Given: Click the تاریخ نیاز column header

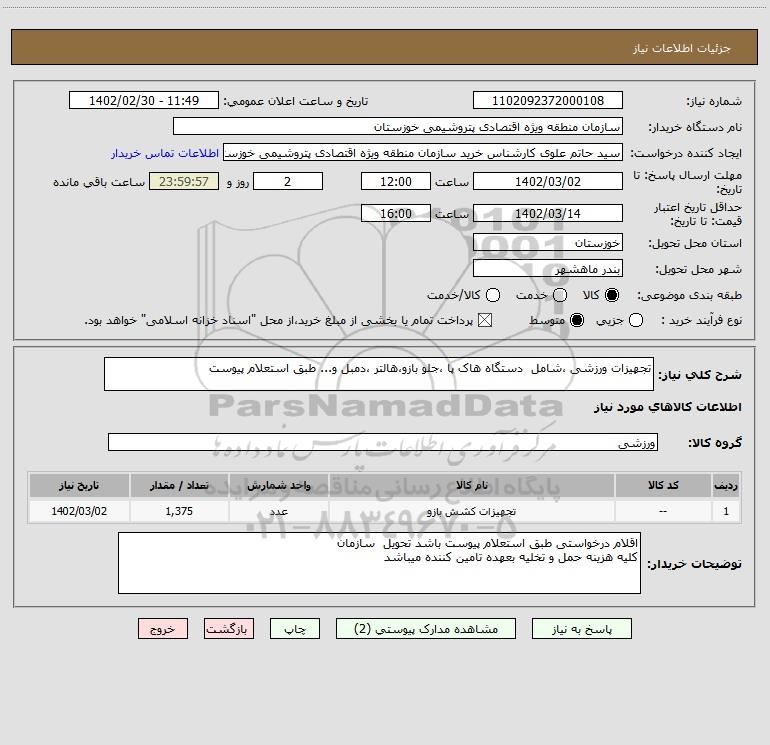Looking at the screenshot, I should tap(79, 485).
